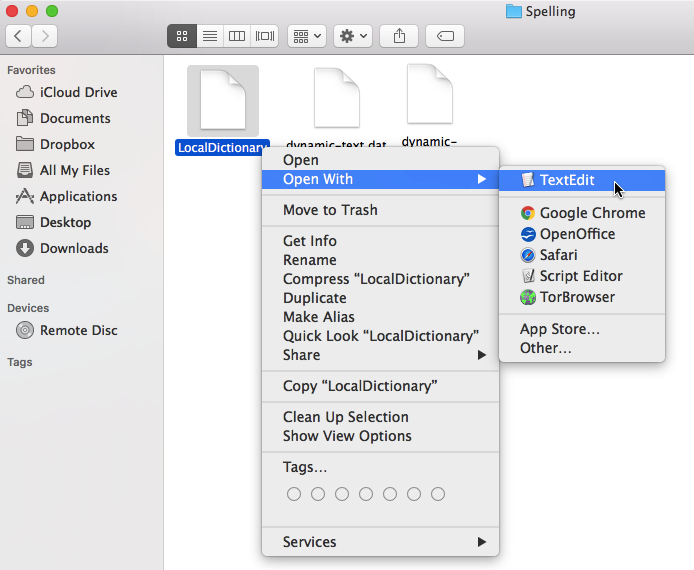Pick the seventh tag color circle

click(x=438, y=494)
